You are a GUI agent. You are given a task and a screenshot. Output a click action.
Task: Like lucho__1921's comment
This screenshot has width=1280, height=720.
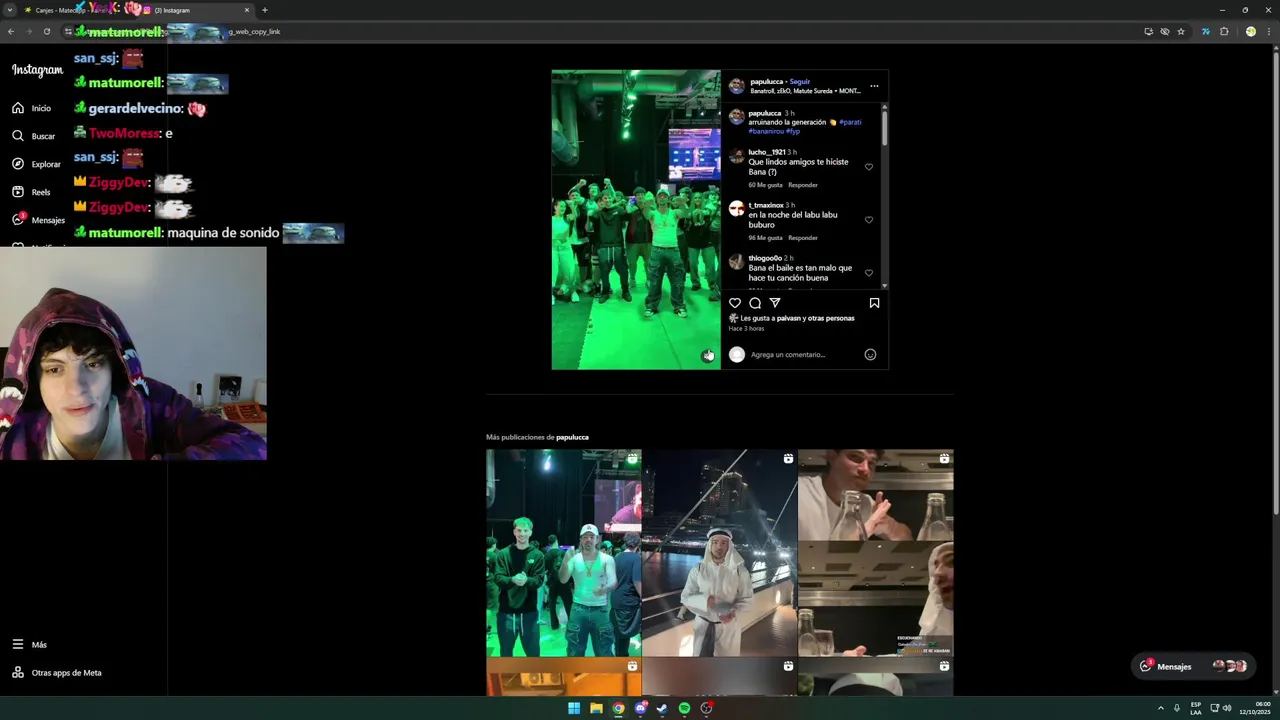869,167
